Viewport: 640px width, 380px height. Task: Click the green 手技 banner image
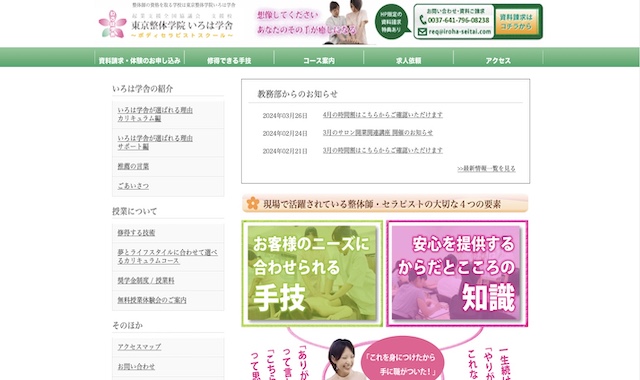(312, 273)
